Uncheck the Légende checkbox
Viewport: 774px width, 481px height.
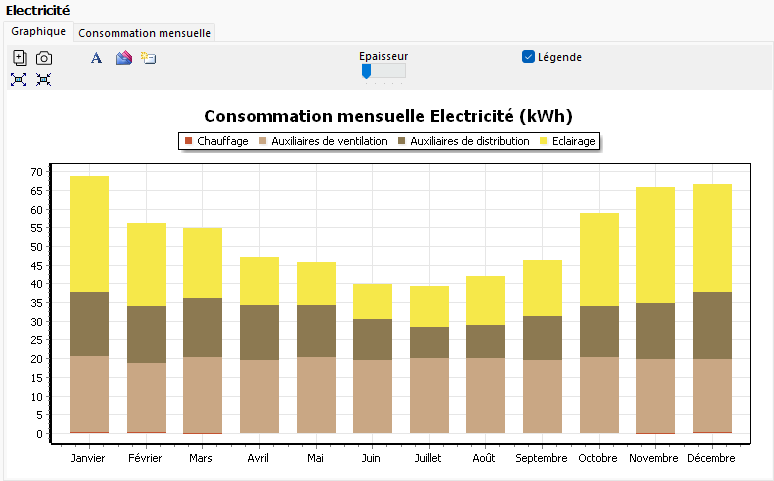(x=528, y=57)
